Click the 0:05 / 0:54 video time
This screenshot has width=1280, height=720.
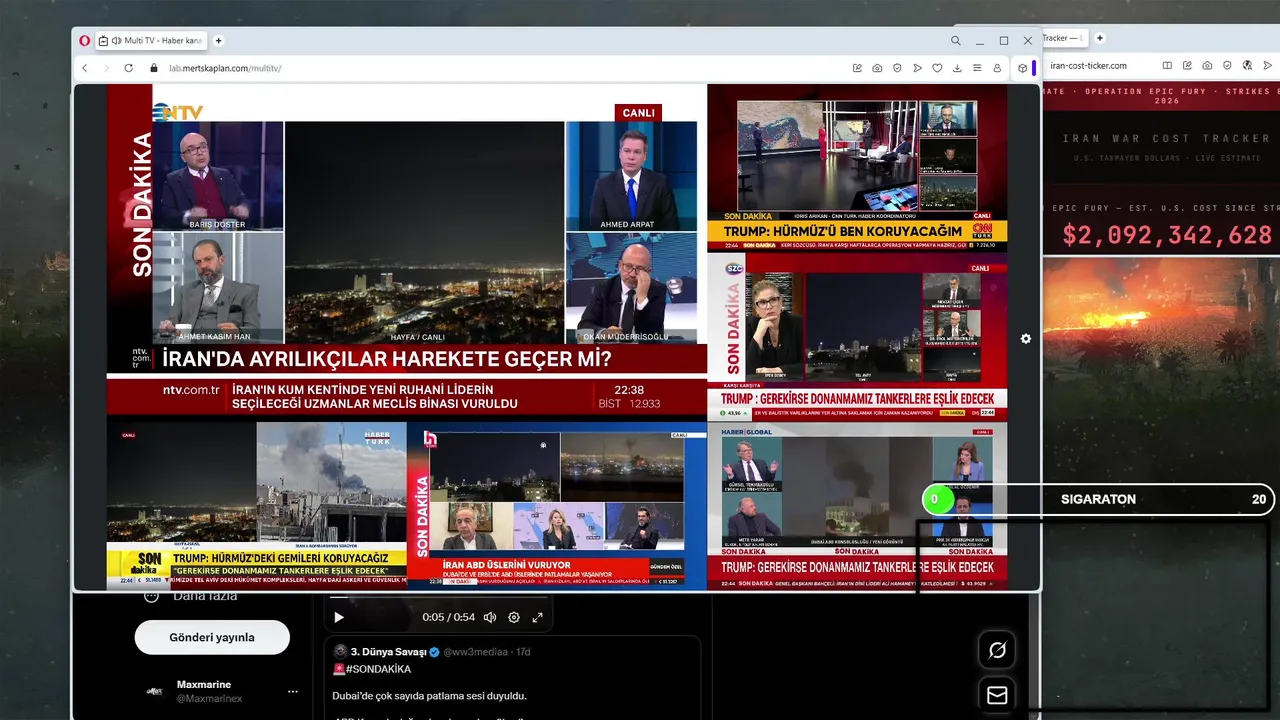tap(449, 618)
